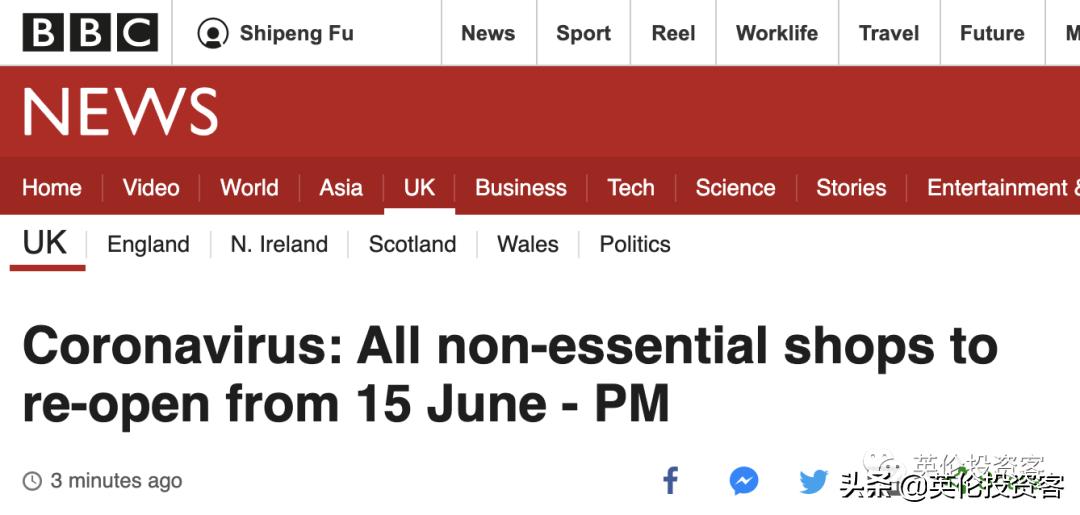Click the large NEWS banner logo
Viewport: 1080px width, 515px height.
tap(120, 112)
